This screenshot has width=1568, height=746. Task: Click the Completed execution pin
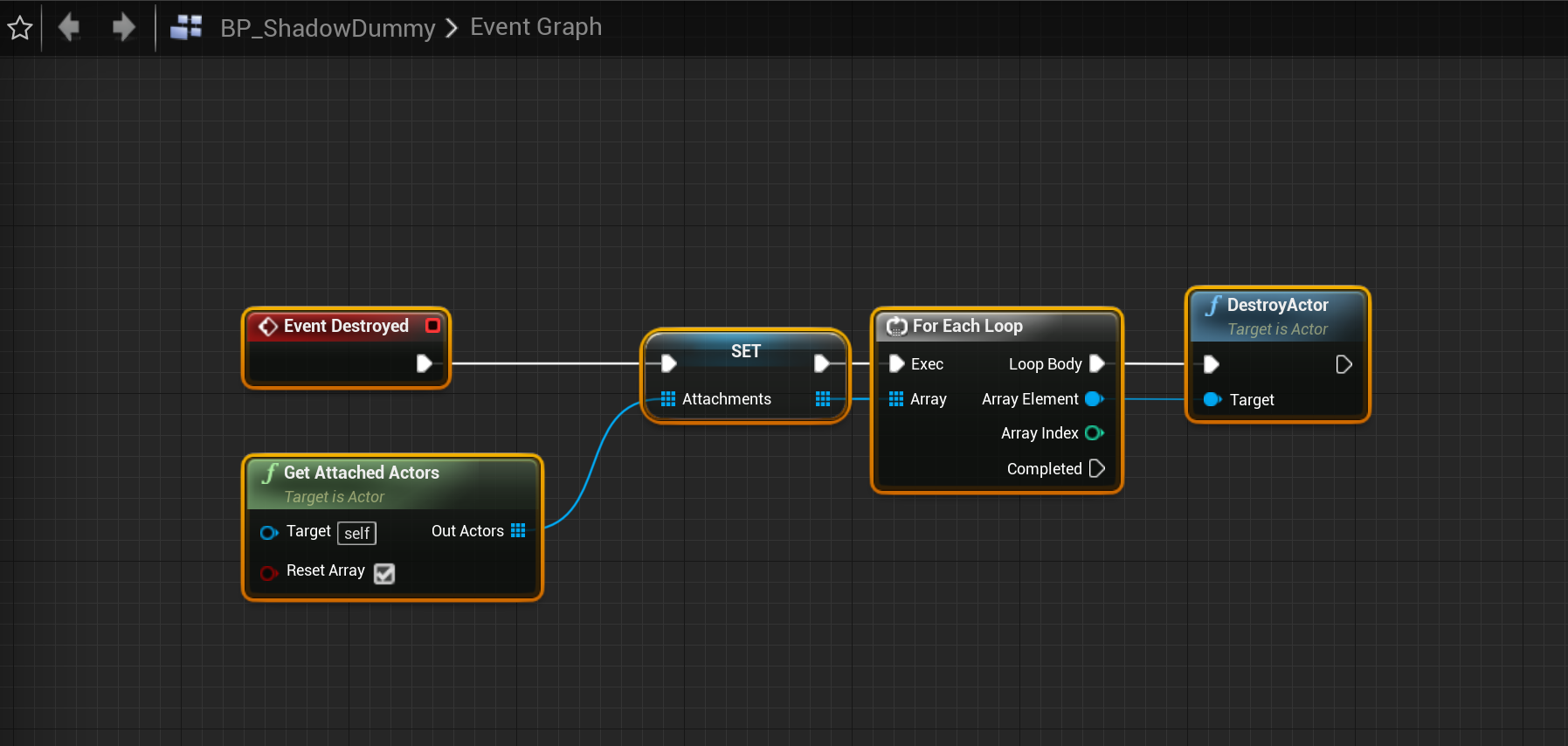click(x=1097, y=469)
